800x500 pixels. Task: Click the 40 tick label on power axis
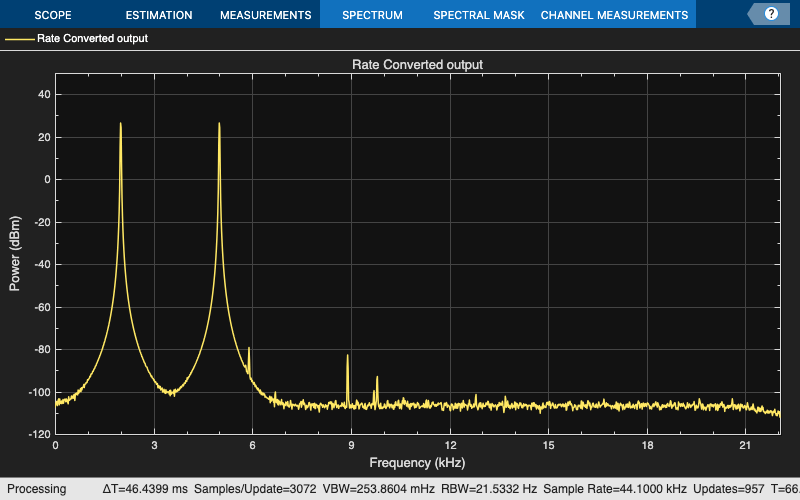44,94
